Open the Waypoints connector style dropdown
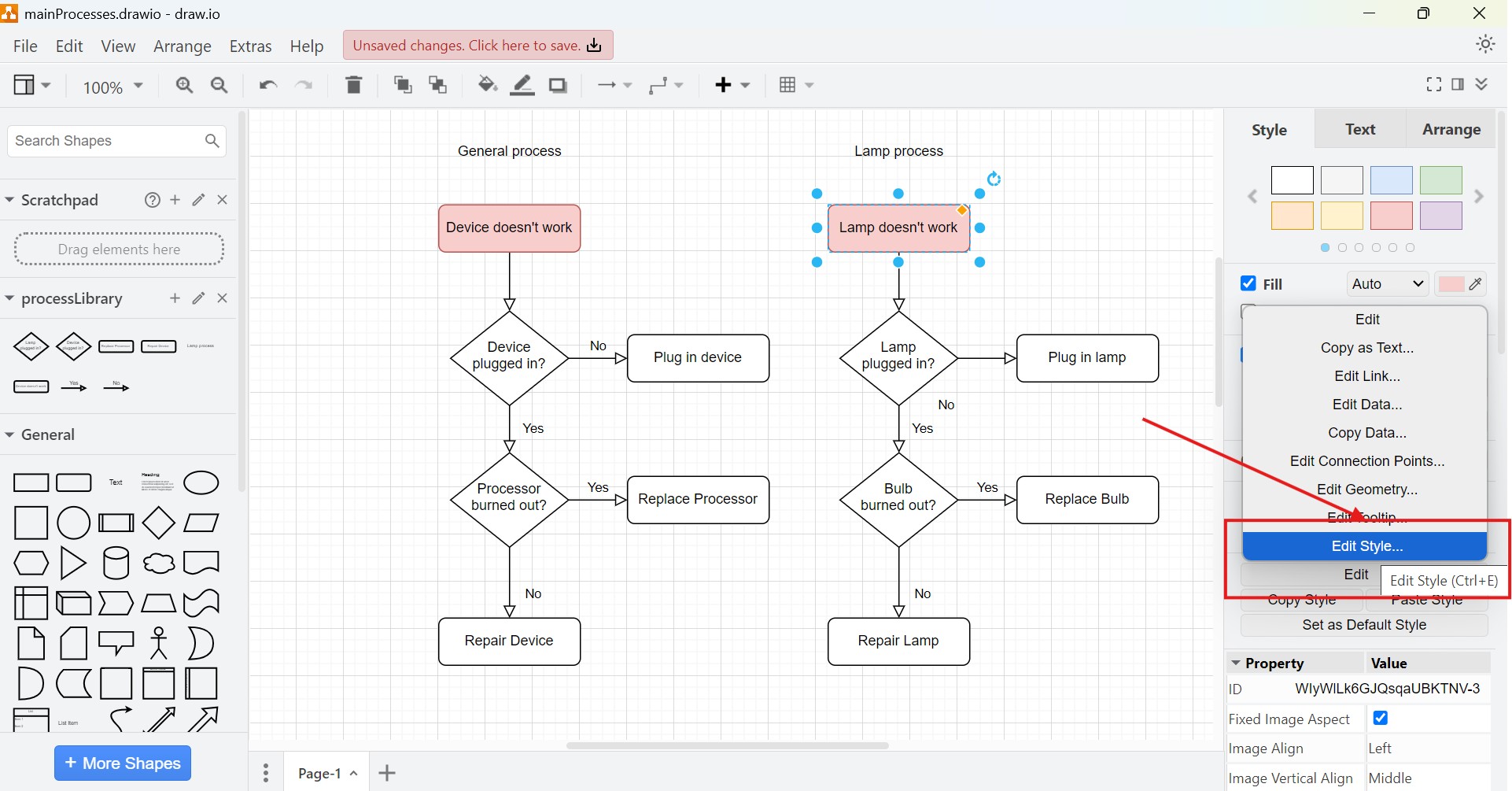The image size is (1512, 791). pyautogui.click(x=666, y=85)
